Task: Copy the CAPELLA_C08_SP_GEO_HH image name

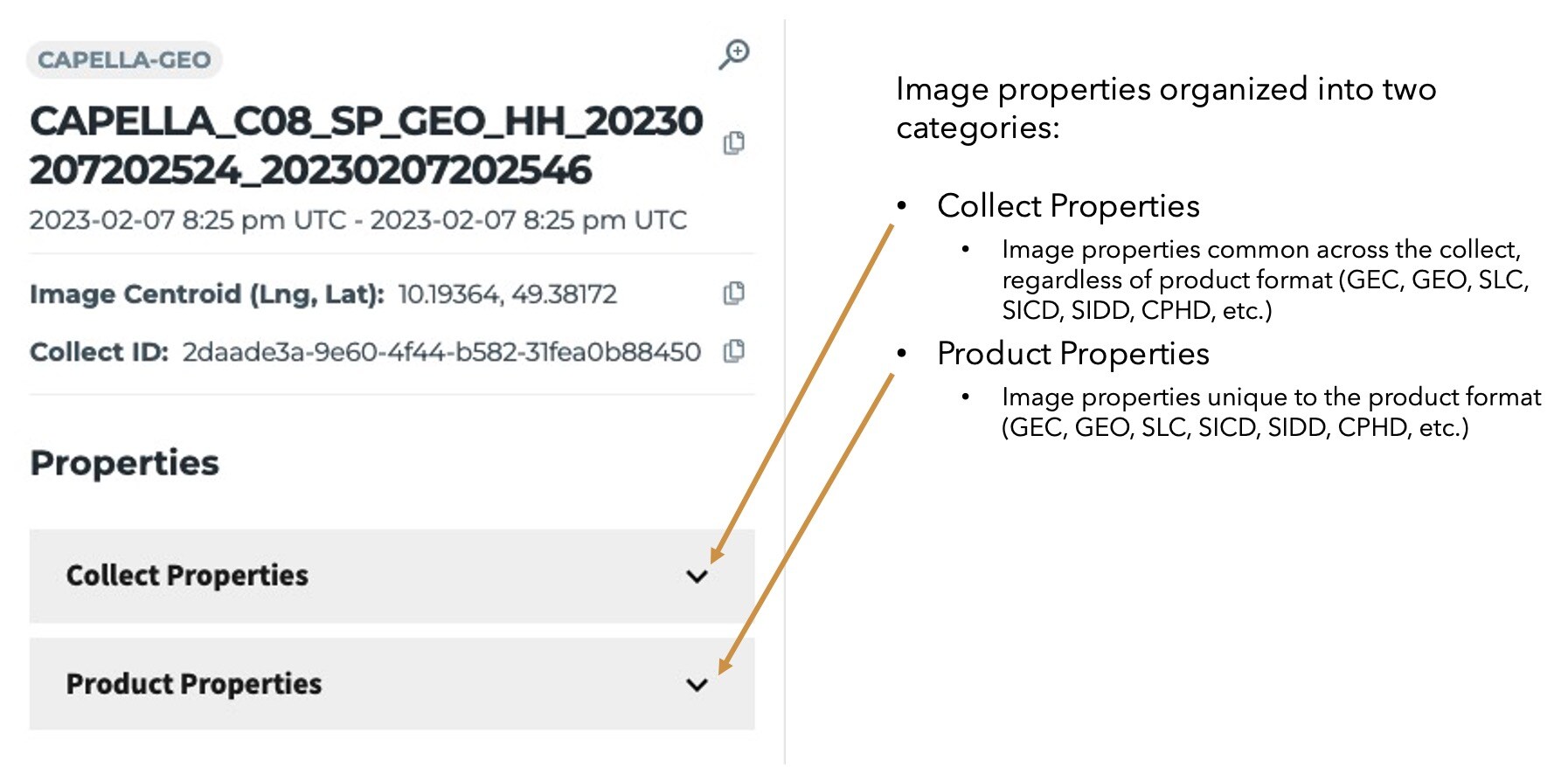Action: tap(734, 143)
